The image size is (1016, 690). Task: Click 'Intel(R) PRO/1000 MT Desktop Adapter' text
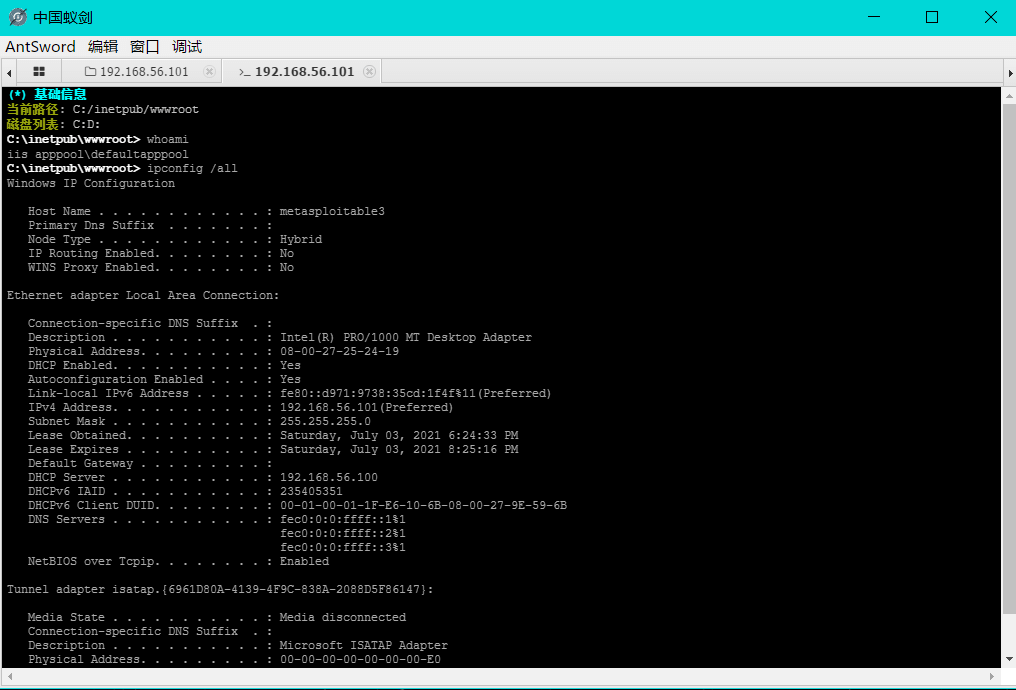coord(406,338)
